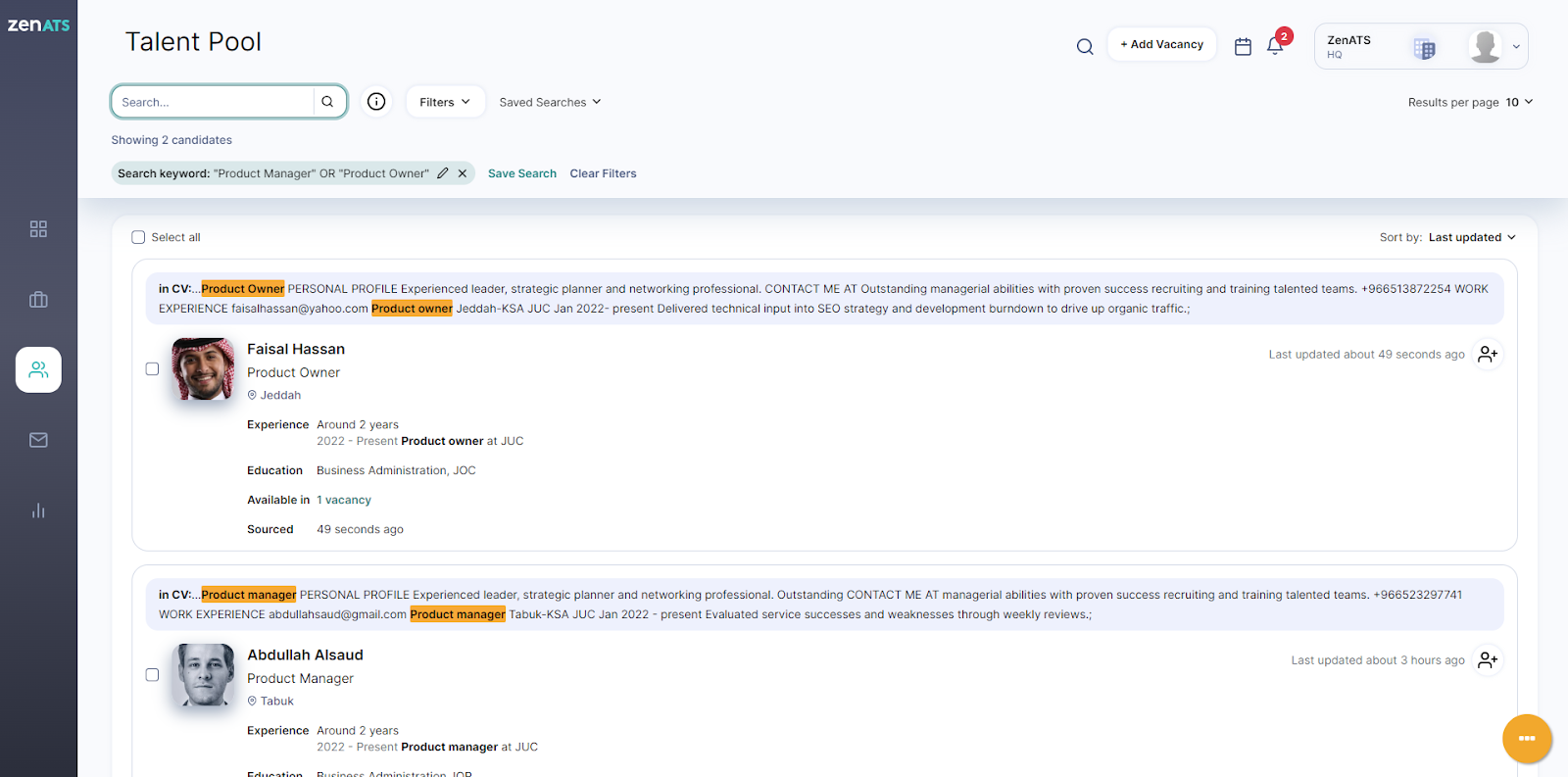Tick the Select all checkbox
Image resolution: width=1568 pixels, height=777 pixels.
[x=138, y=237]
